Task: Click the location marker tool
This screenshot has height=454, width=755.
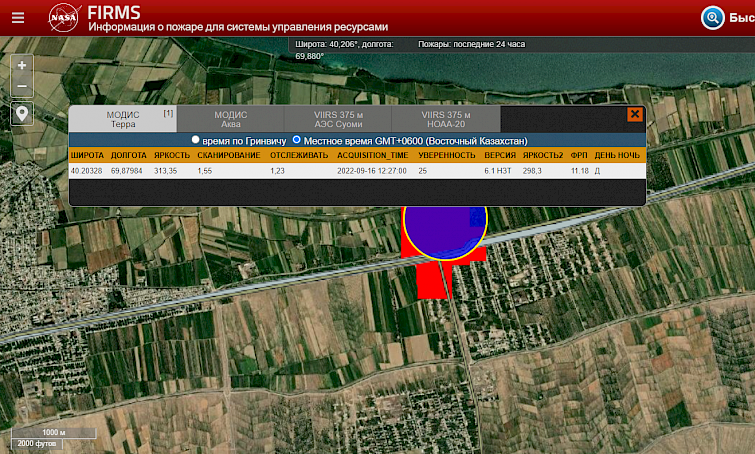Action: click(22, 113)
